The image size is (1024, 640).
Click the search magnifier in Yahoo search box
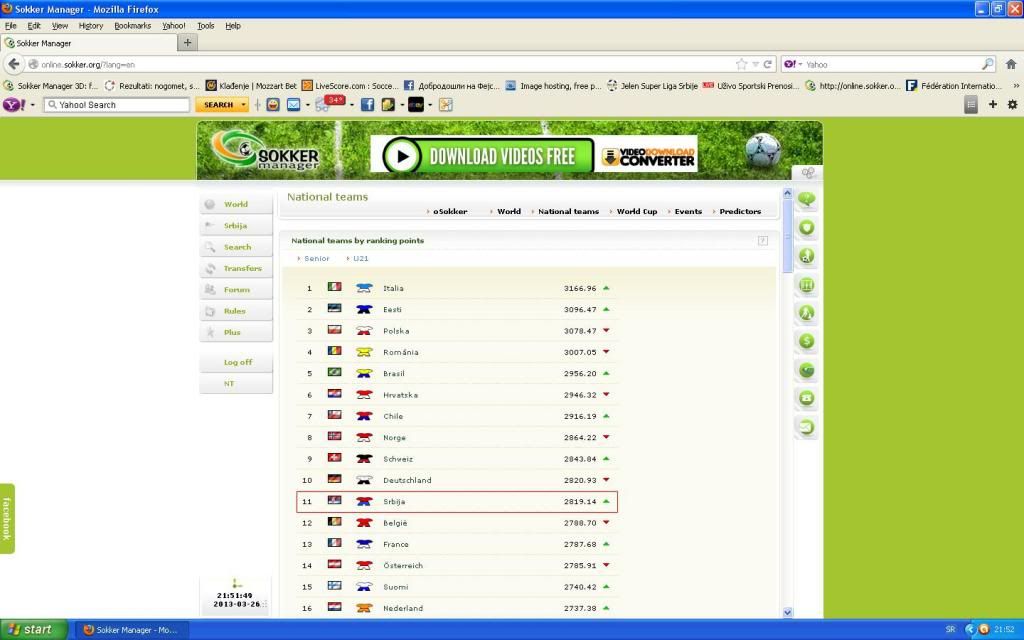pos(987,64)
